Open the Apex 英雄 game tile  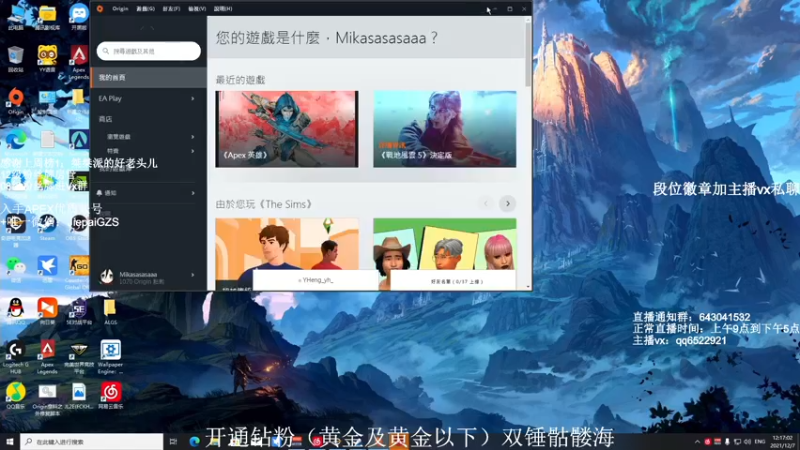tap(287, 129)
